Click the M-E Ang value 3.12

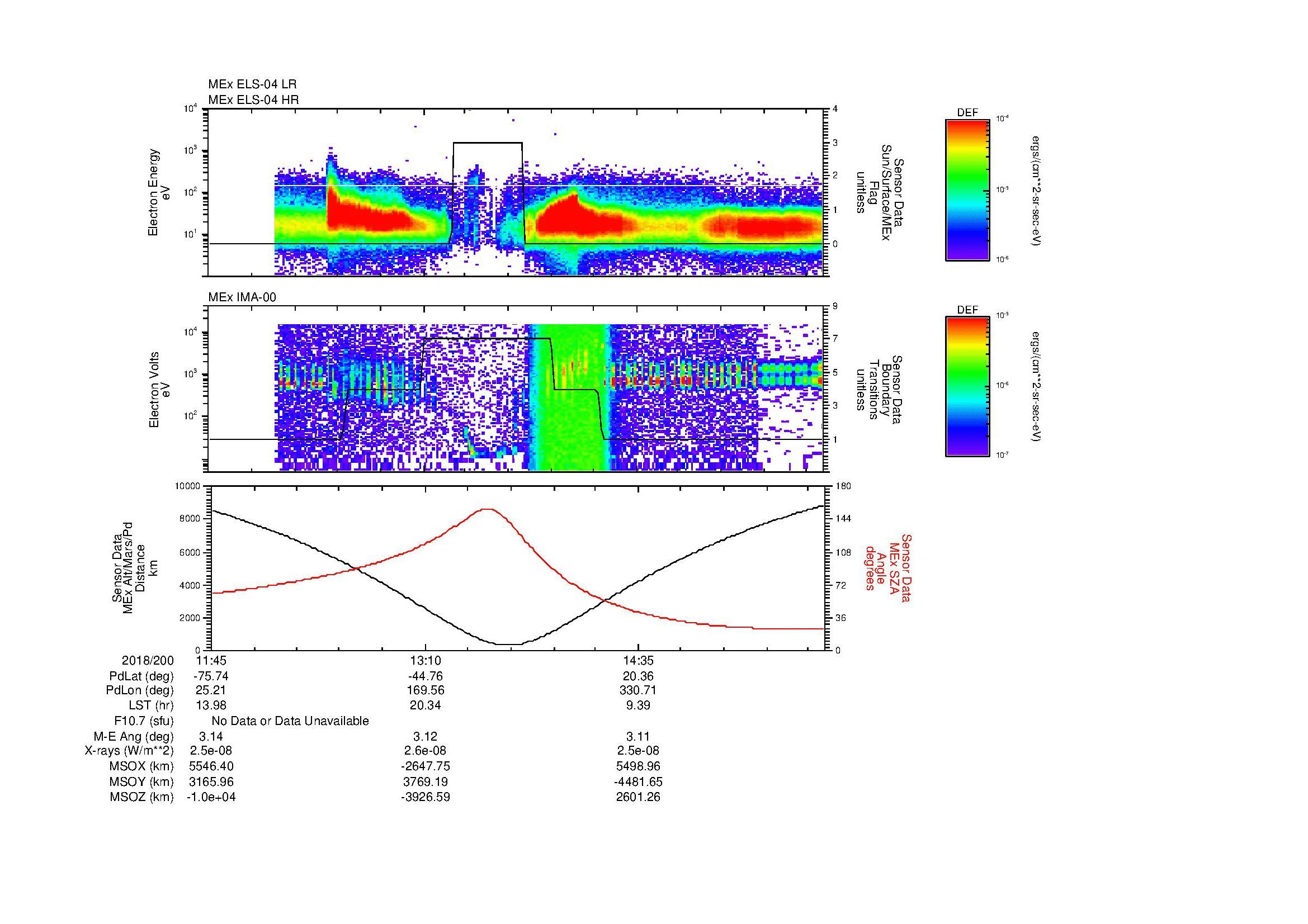point(425,736)
